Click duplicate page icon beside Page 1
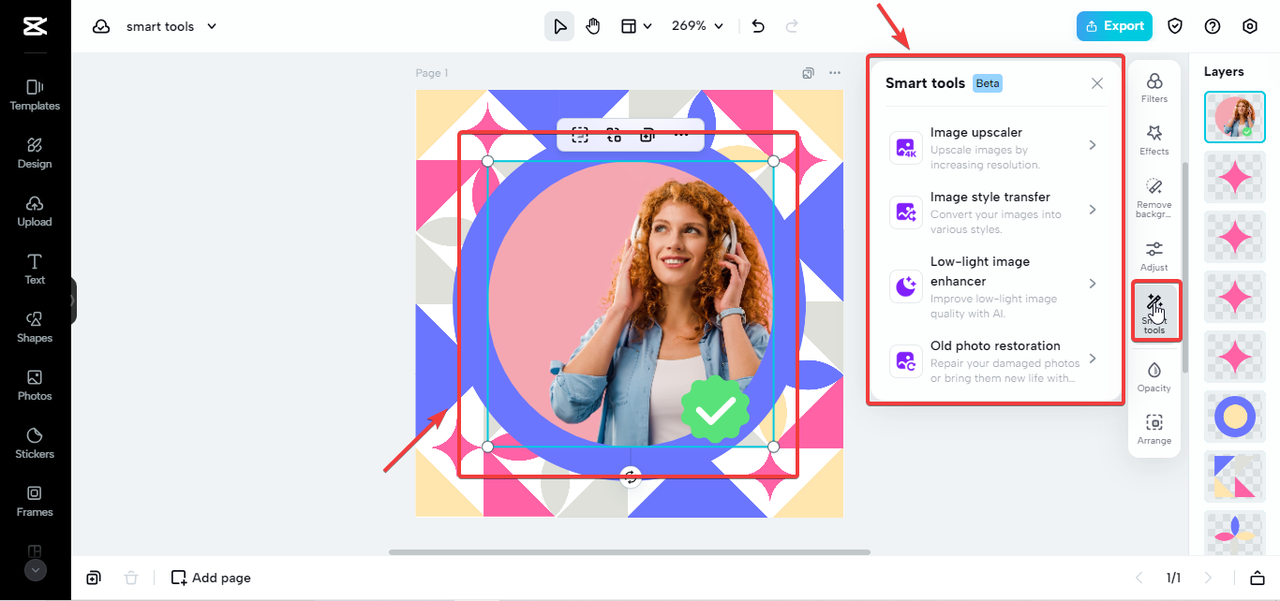Screen dimensions: 1280x601 pyautogui.click(x=808, y=73)
